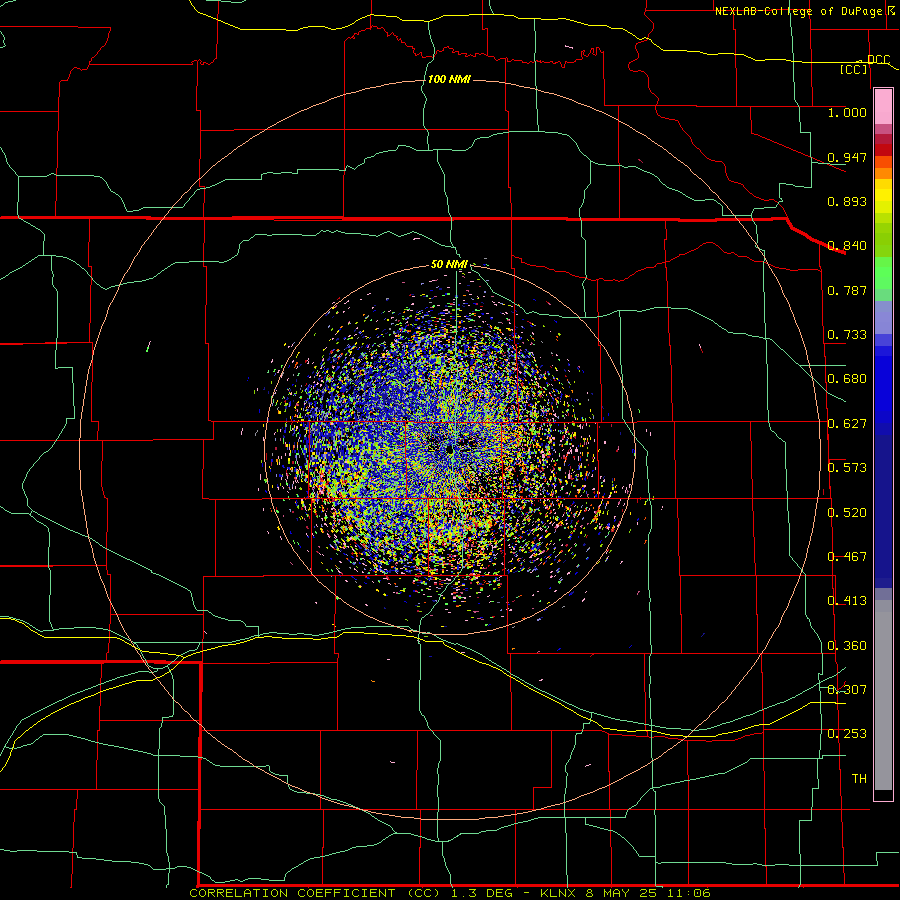Select the 0.893 scale value
This screenshot has height=900, width=900.
pos(847,201)
